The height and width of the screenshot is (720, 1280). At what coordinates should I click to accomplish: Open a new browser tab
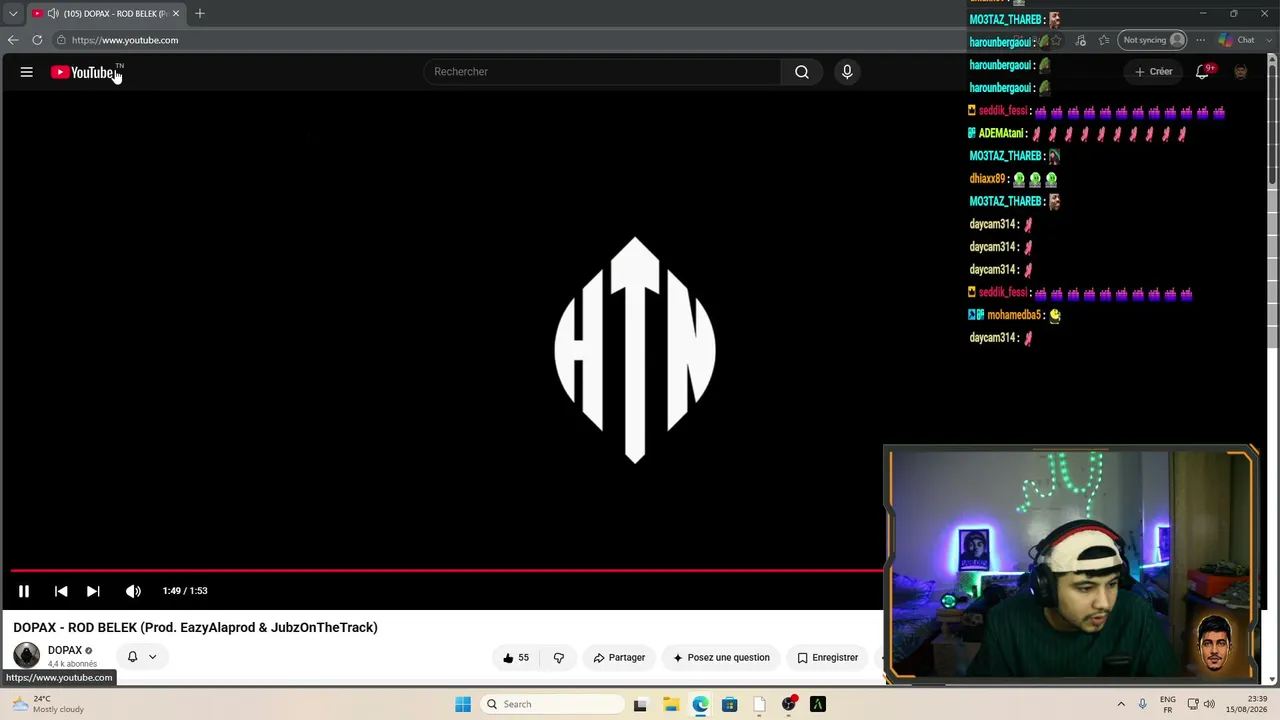(200, 13)
